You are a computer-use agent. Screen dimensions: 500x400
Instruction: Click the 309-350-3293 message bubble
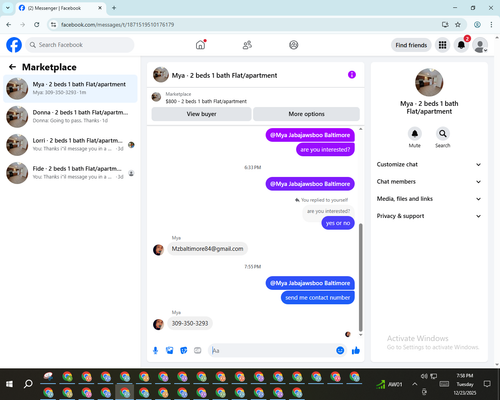[x=190, y=323]
